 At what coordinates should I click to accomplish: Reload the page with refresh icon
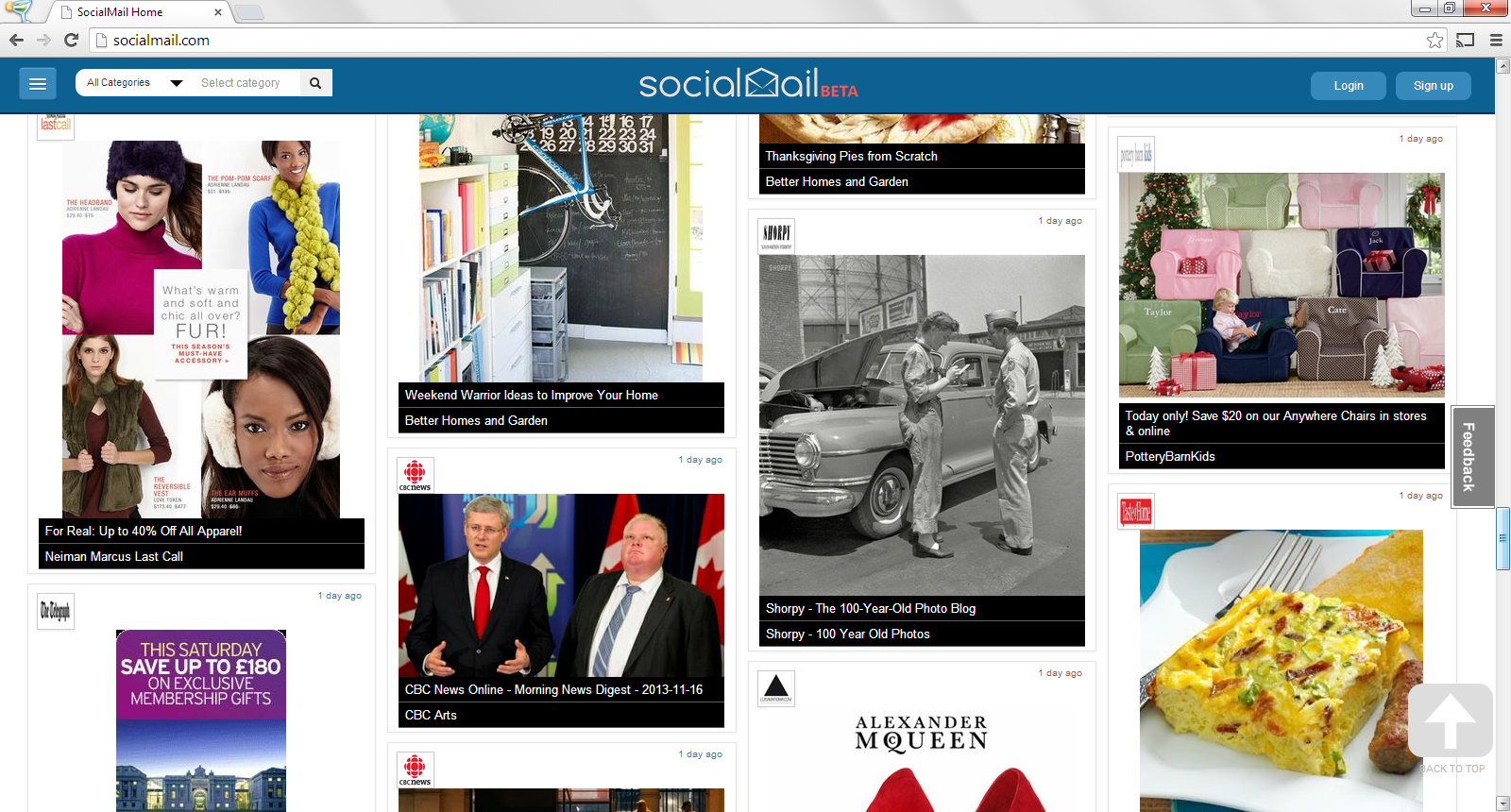pos(71,40)
